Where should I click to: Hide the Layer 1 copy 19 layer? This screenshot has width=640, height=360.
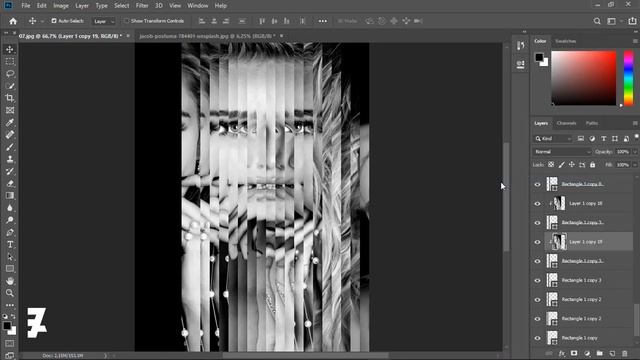[x=537, y=242]
